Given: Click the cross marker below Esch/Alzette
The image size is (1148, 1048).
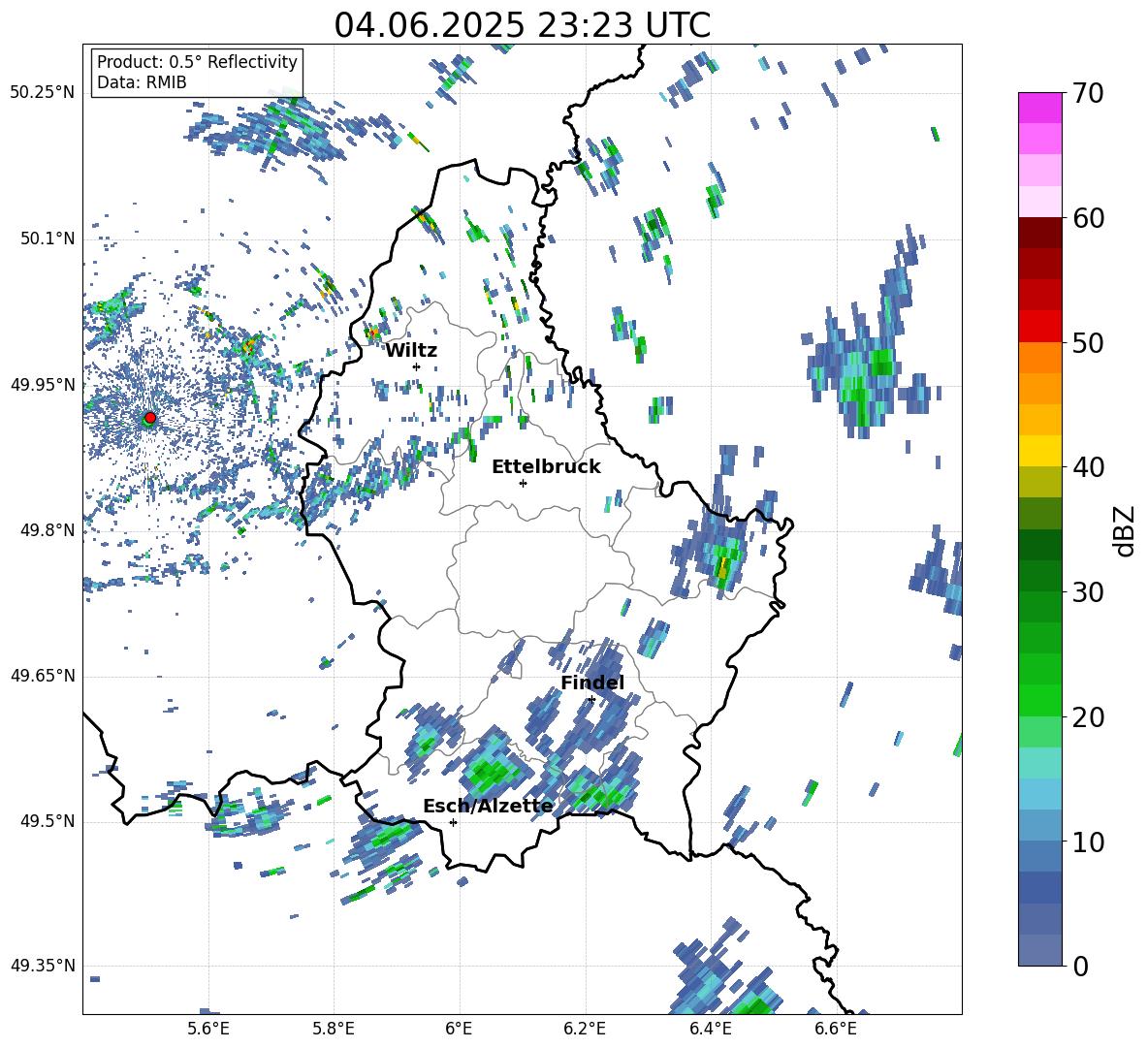Looking at the screenshot, I should 453,822.
